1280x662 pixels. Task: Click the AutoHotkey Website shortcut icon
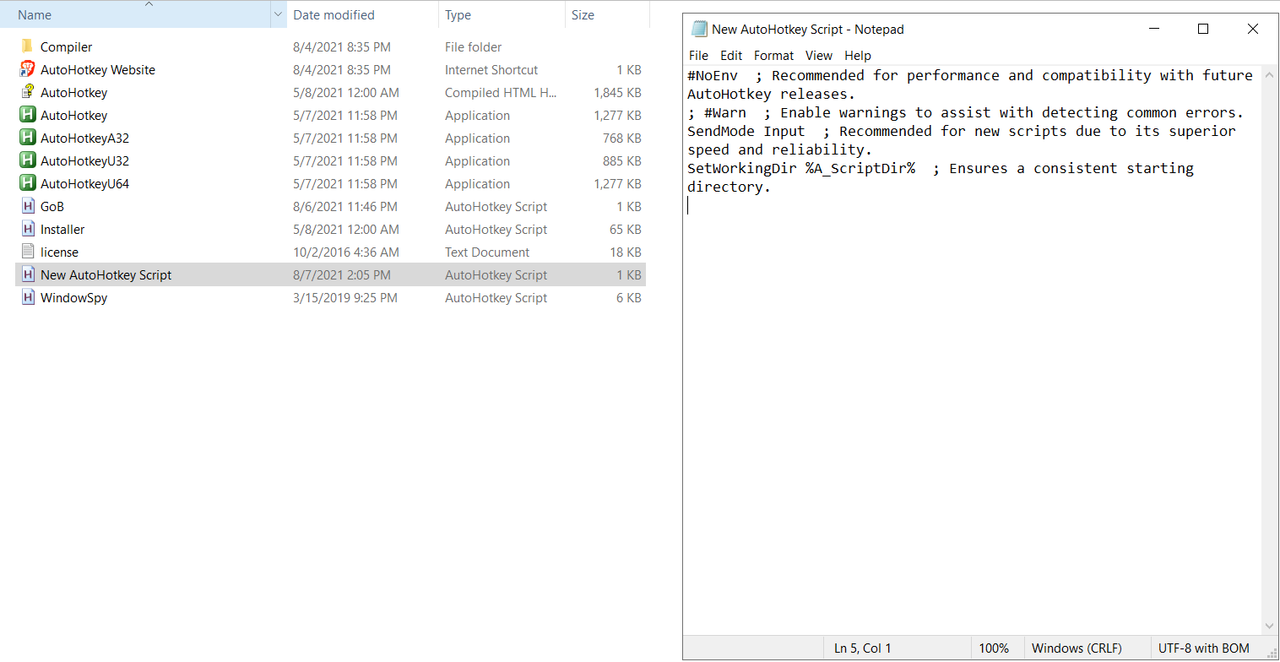coord(28,70)
